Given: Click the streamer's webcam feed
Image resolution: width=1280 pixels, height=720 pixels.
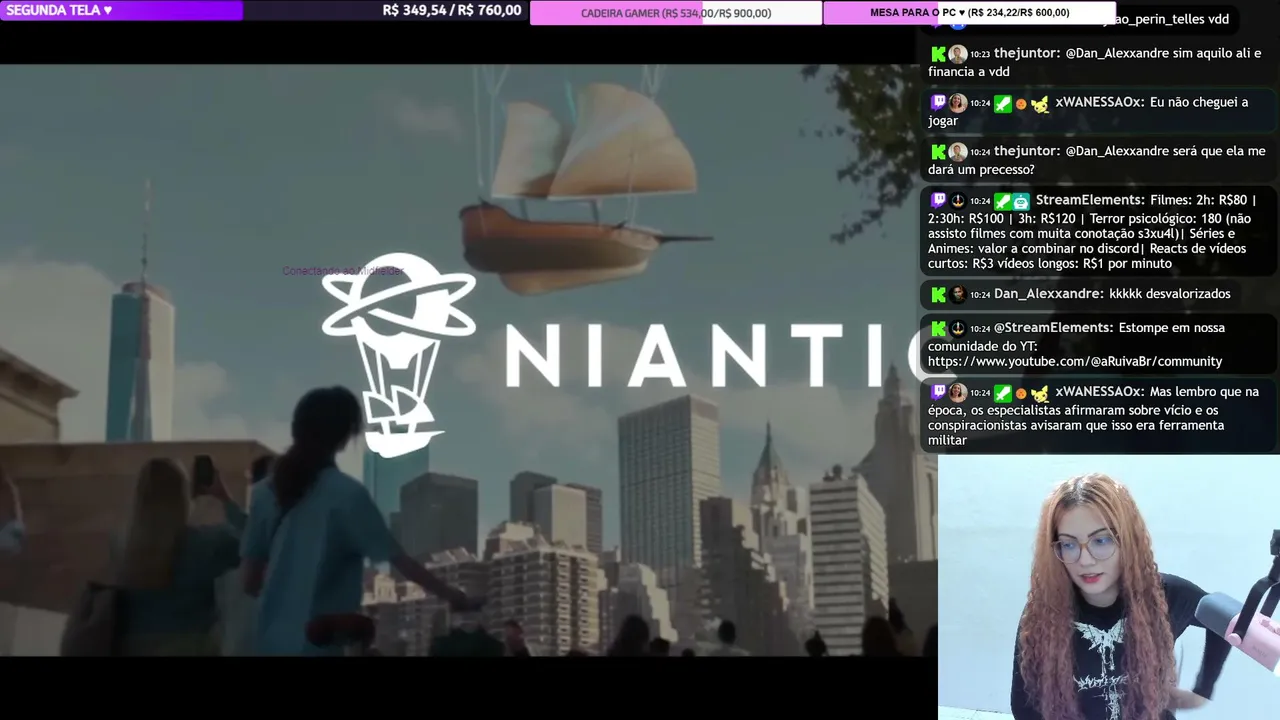Looking at the screenshot, I should point(1109,587).
